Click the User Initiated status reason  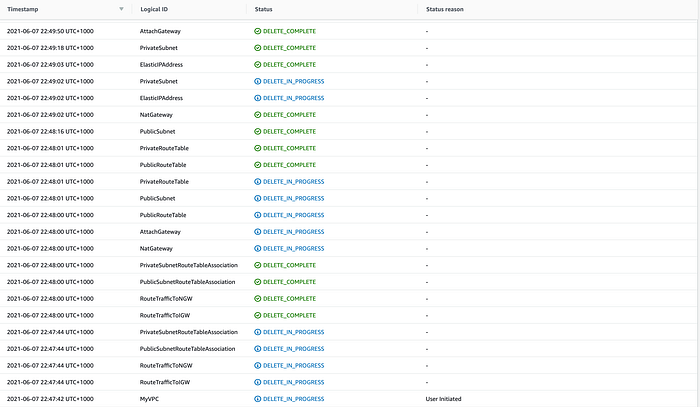coord(443,399)
